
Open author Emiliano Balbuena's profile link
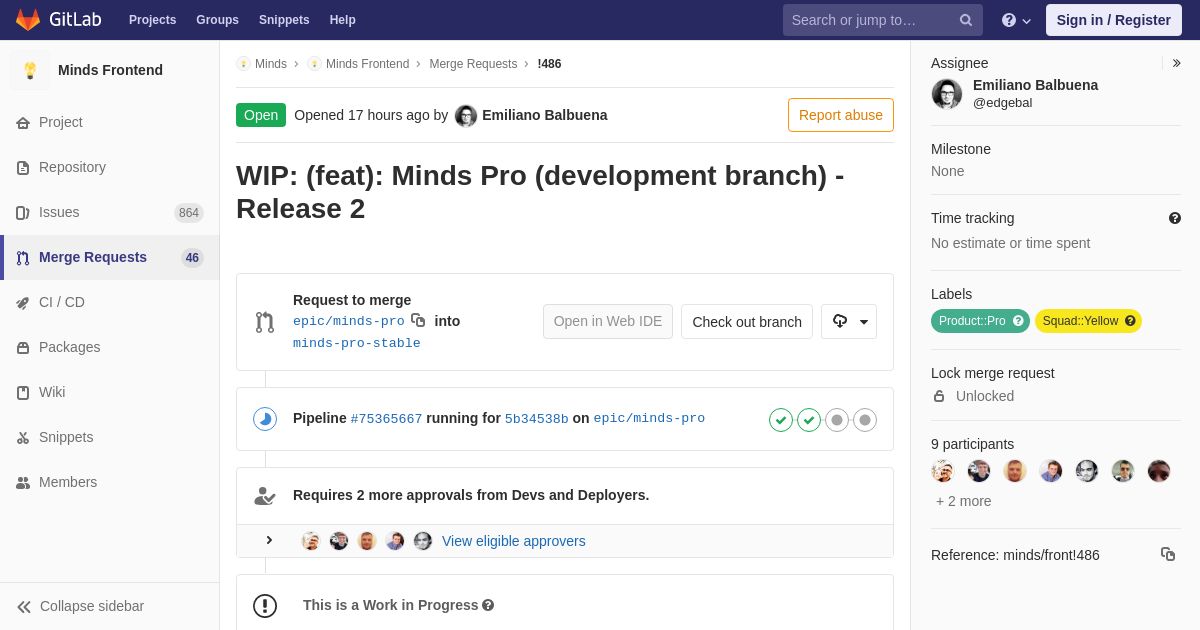544,115
